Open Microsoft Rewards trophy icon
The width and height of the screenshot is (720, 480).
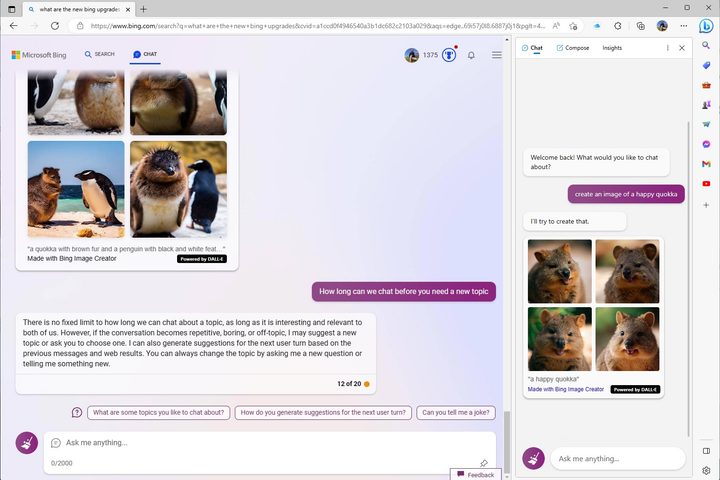tap(449, 55)
